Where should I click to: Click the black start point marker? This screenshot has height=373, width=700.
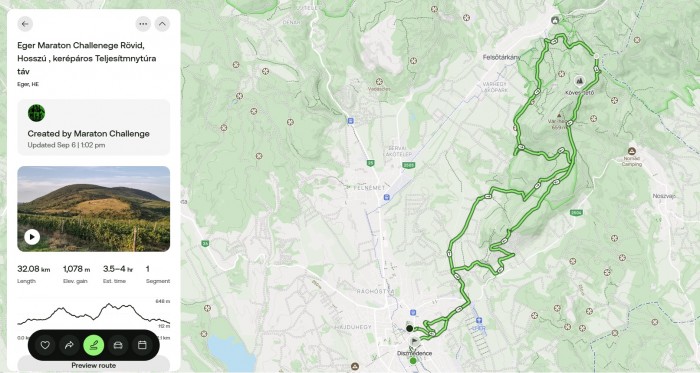coord(409,328)
